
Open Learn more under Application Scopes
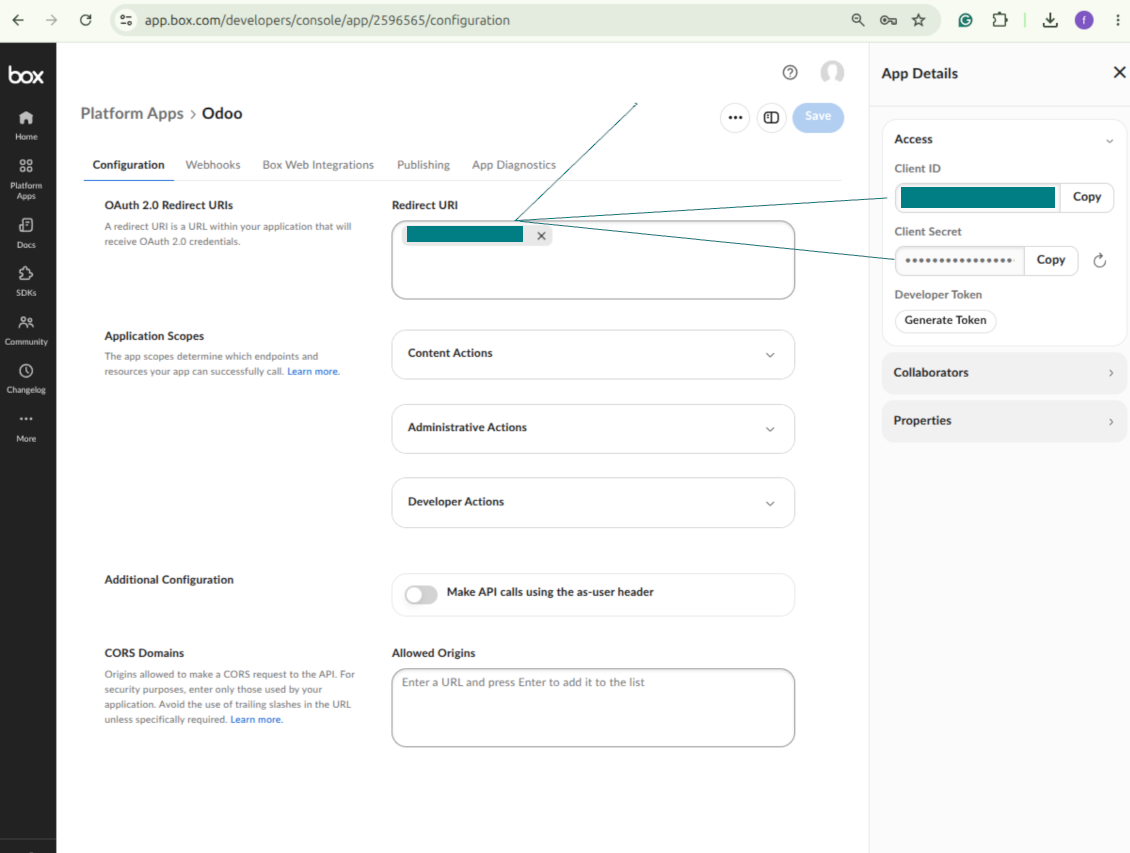(x=313, y=372)
